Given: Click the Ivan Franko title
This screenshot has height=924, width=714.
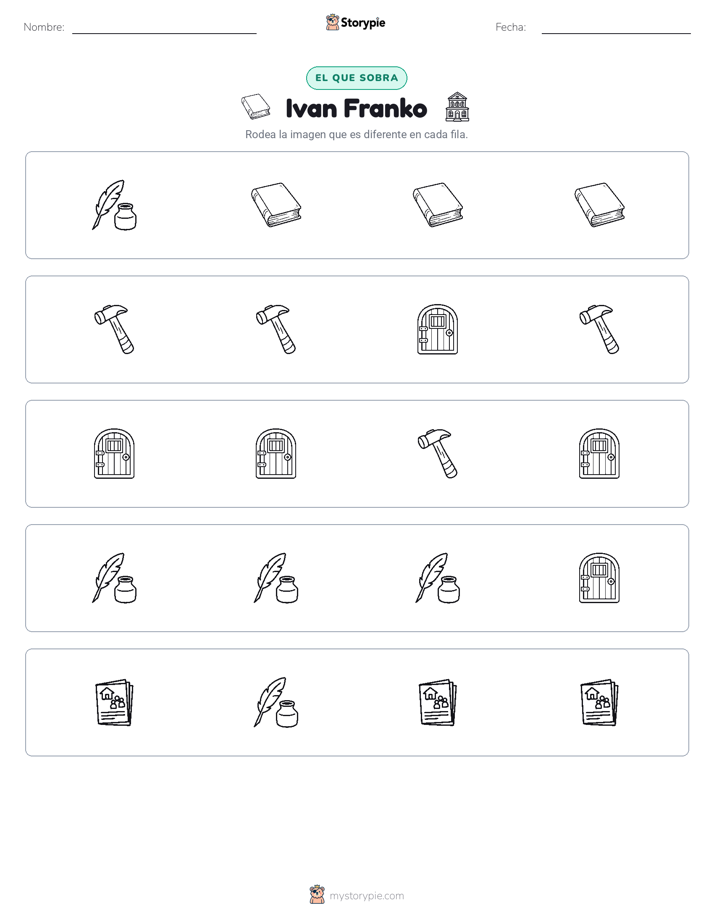Looking at the screenshot, I should point(356,108).
